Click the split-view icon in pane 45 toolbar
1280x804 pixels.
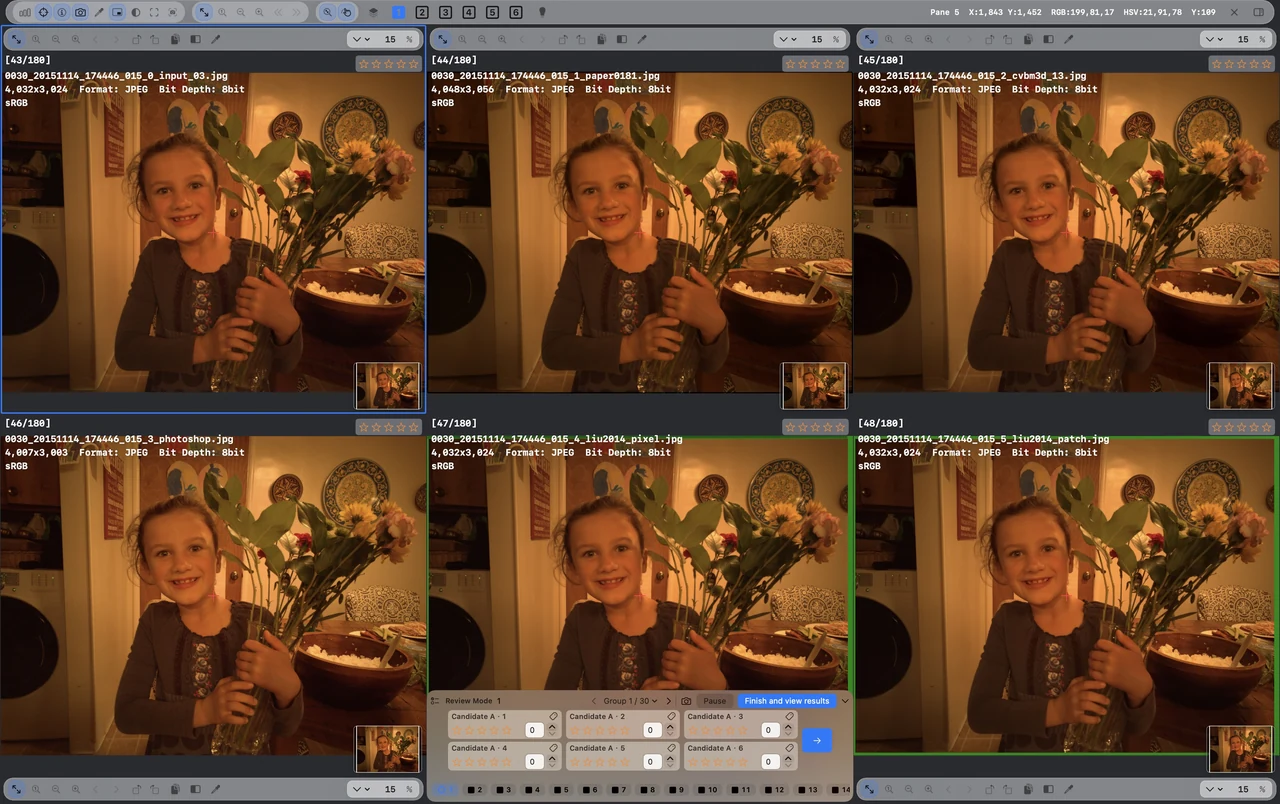pyautogui.click(x=1048, y=39)
